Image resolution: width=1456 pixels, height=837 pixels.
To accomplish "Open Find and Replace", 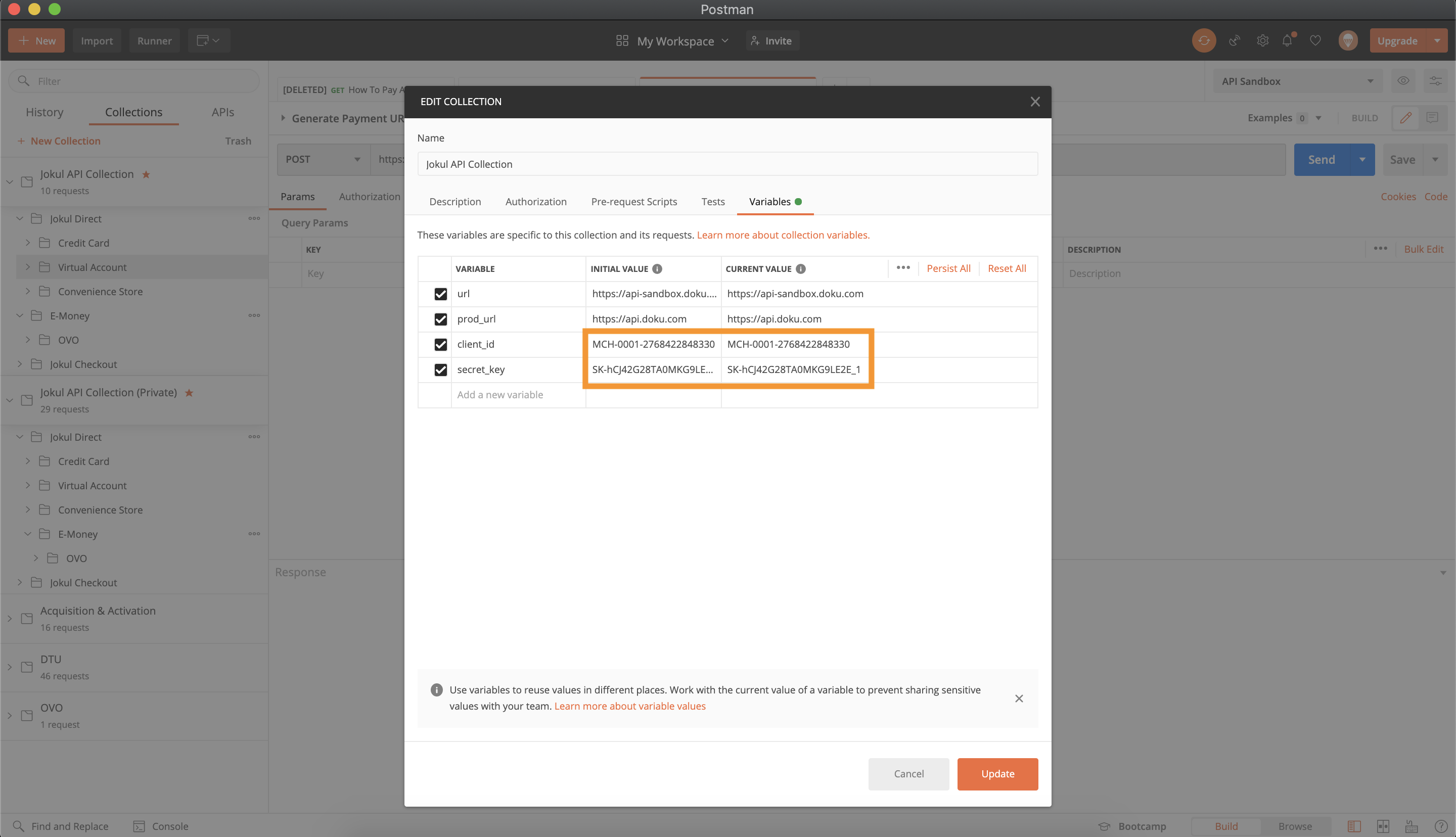I will pos(60,826).
